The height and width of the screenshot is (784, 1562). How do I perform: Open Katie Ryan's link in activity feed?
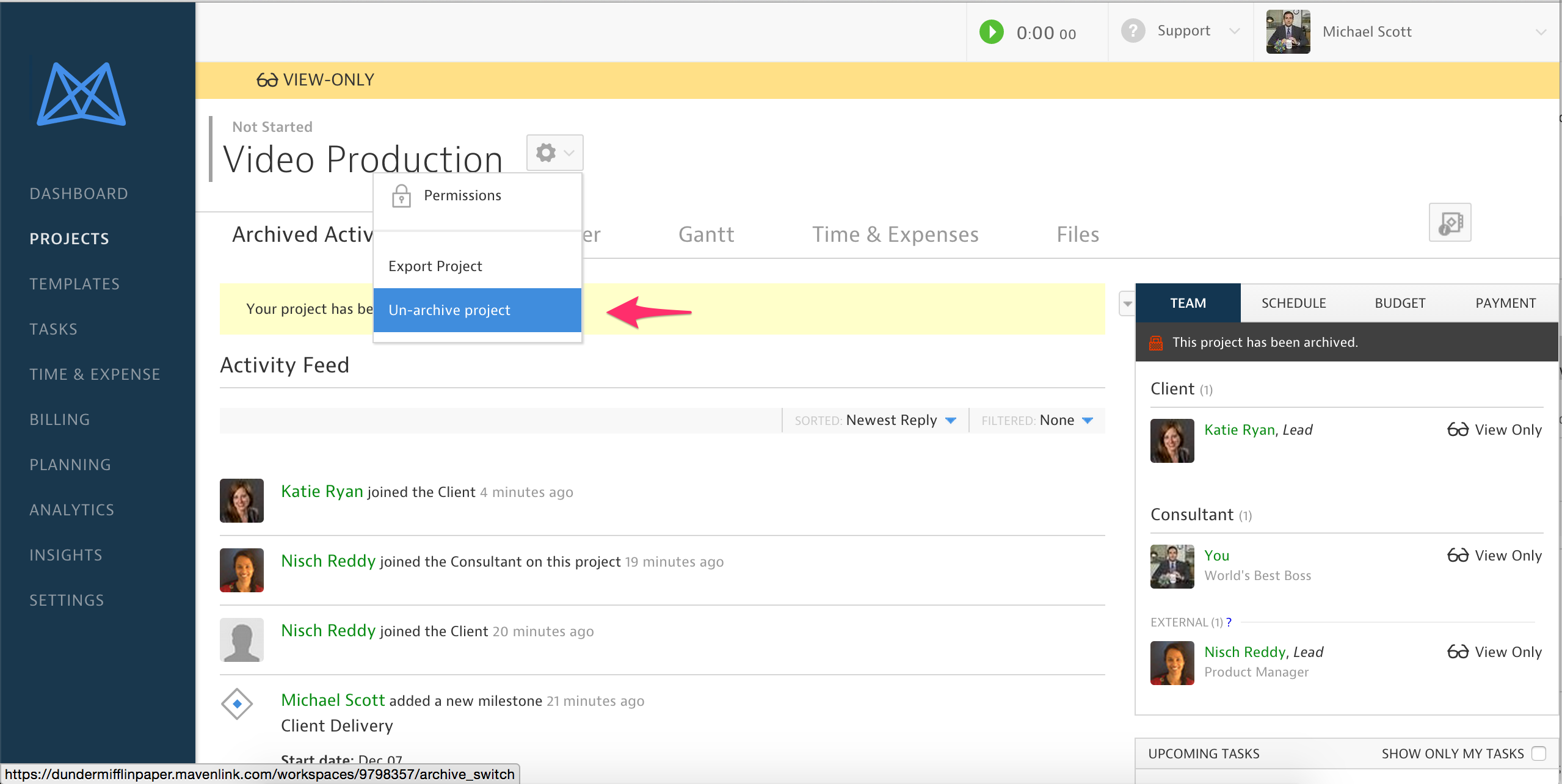tap(322, 492)
